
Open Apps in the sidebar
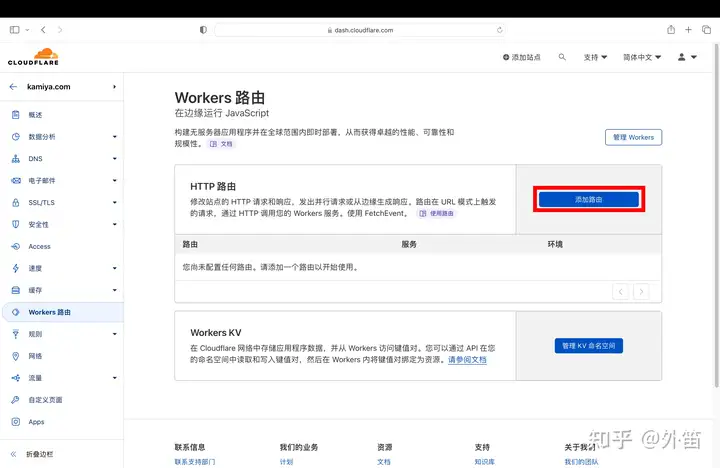(x=36, y=422)
